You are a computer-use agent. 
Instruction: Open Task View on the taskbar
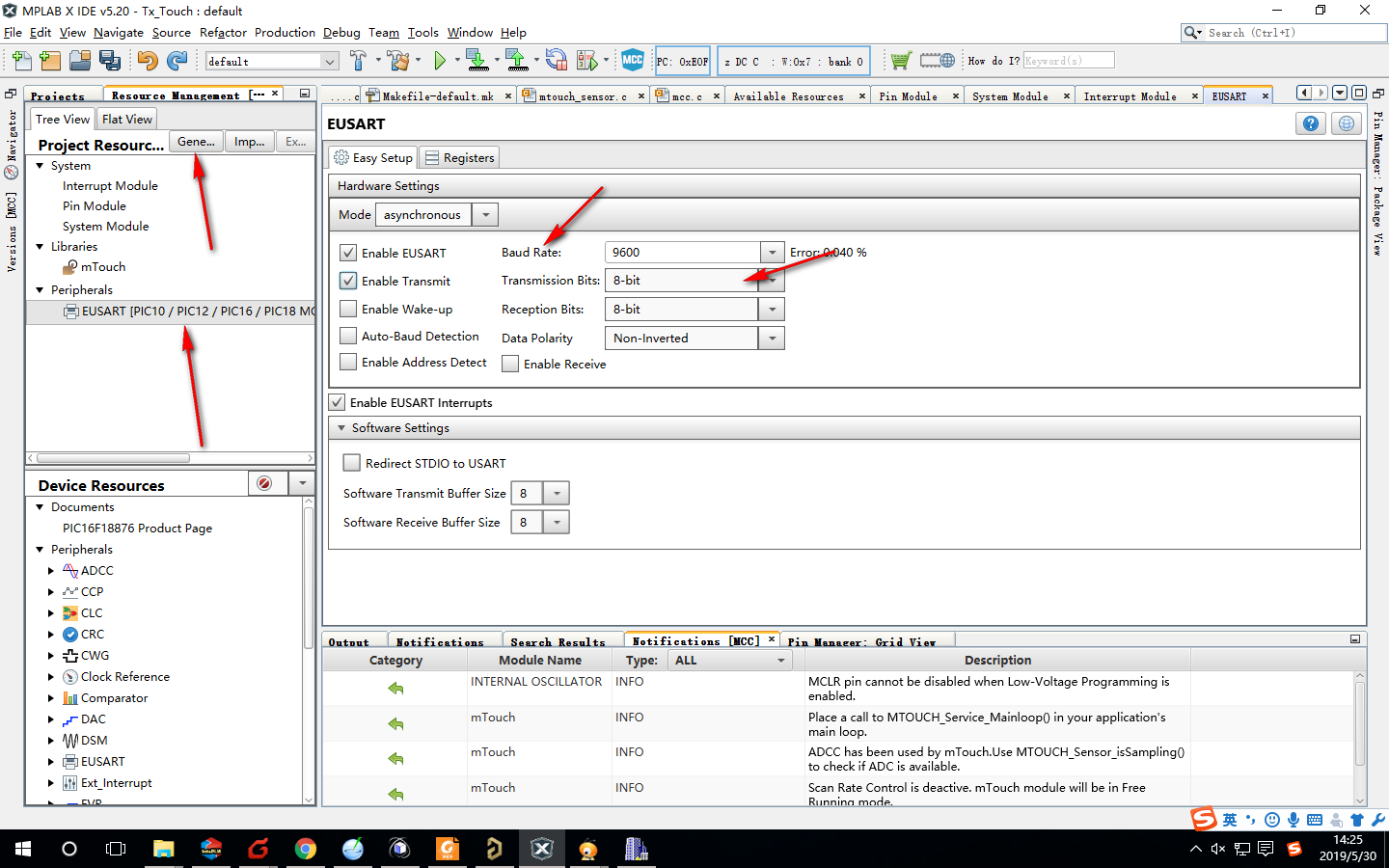(116, 849)
